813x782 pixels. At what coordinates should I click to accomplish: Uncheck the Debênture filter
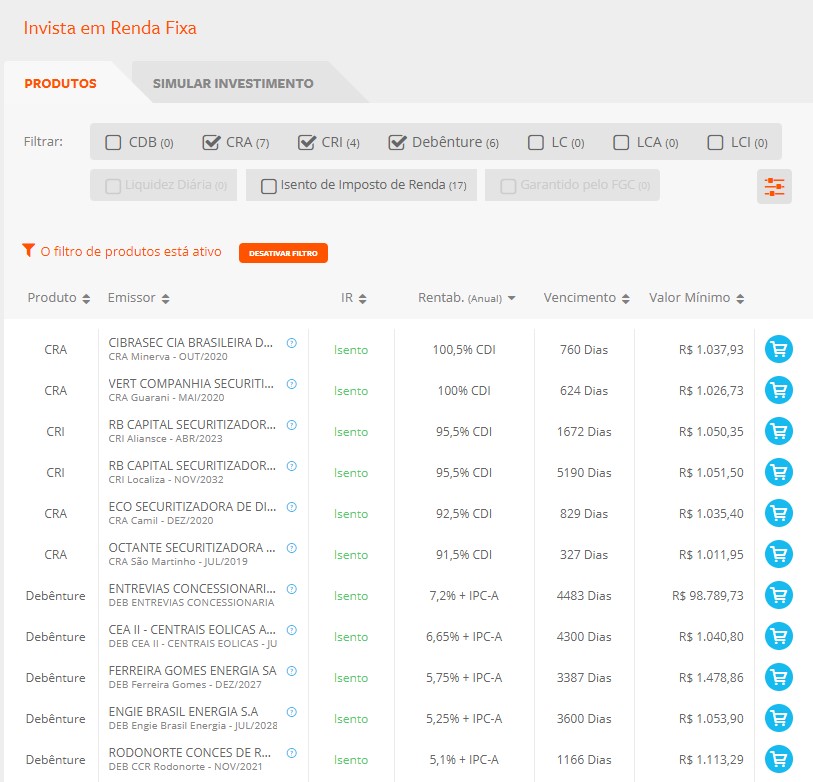pos(397,142)
